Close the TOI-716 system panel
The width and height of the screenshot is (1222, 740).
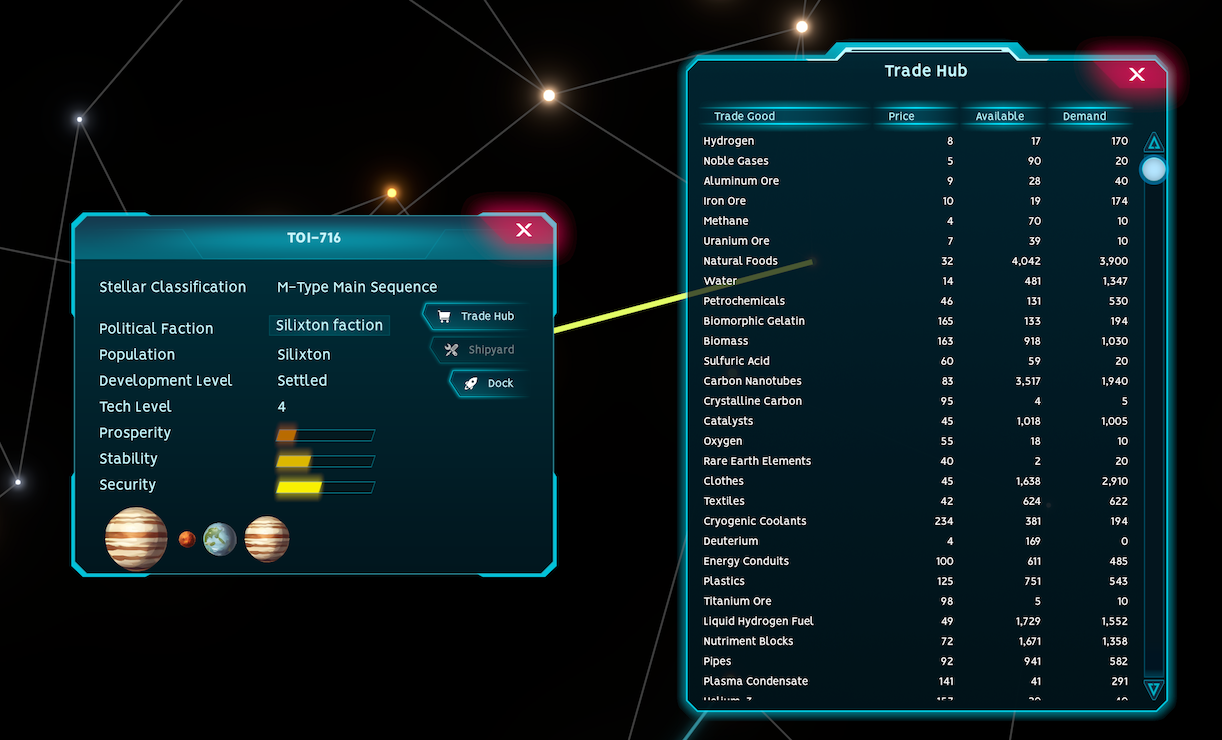[x=523, y=230]
